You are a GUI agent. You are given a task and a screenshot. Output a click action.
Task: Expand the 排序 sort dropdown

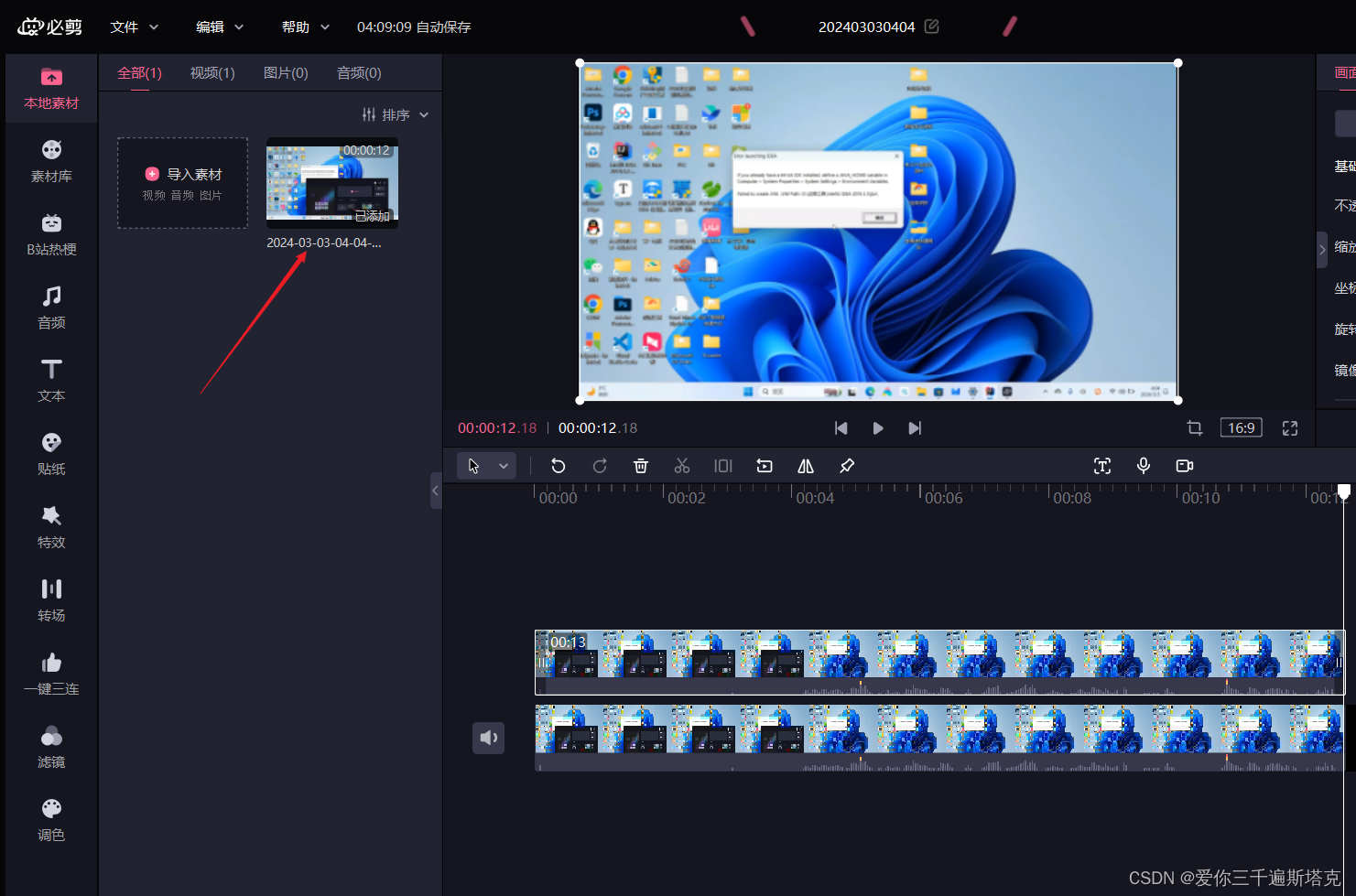point(396,115)
